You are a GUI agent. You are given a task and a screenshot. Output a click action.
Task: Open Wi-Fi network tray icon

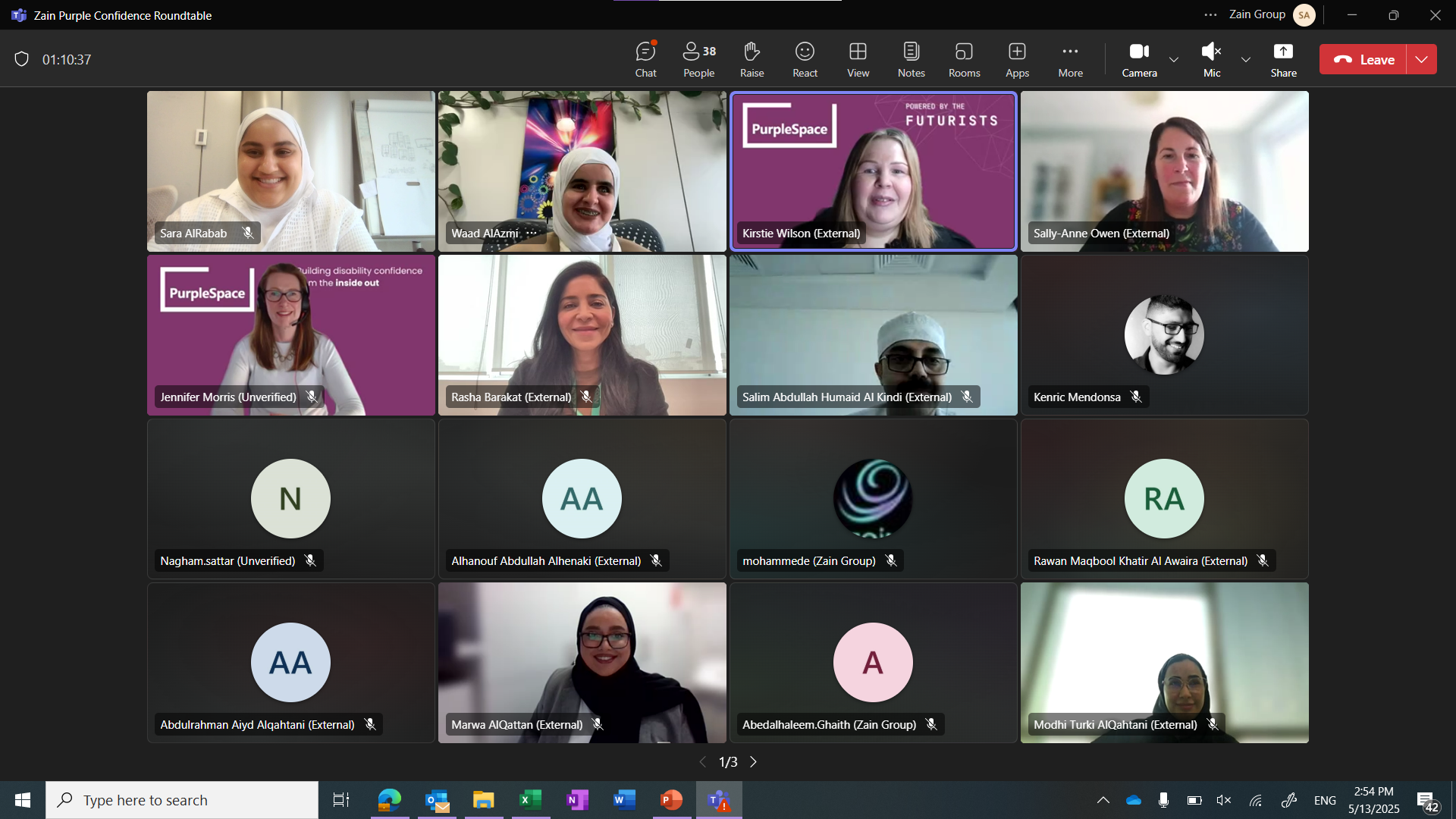coord(1256,800)
